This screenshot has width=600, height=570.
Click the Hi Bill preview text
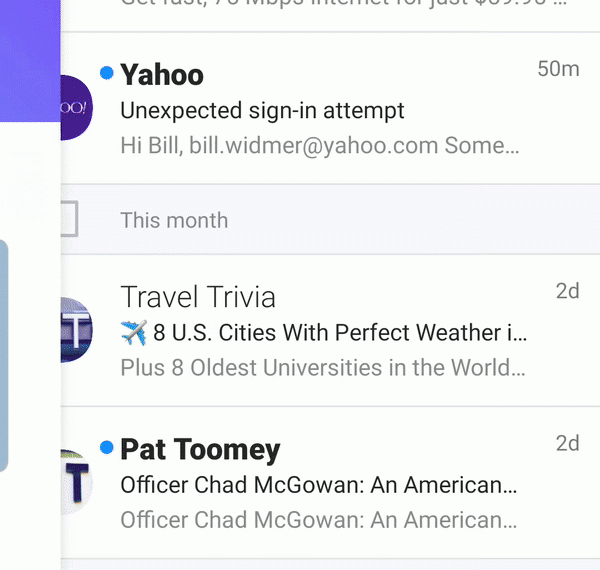point(319,146)
